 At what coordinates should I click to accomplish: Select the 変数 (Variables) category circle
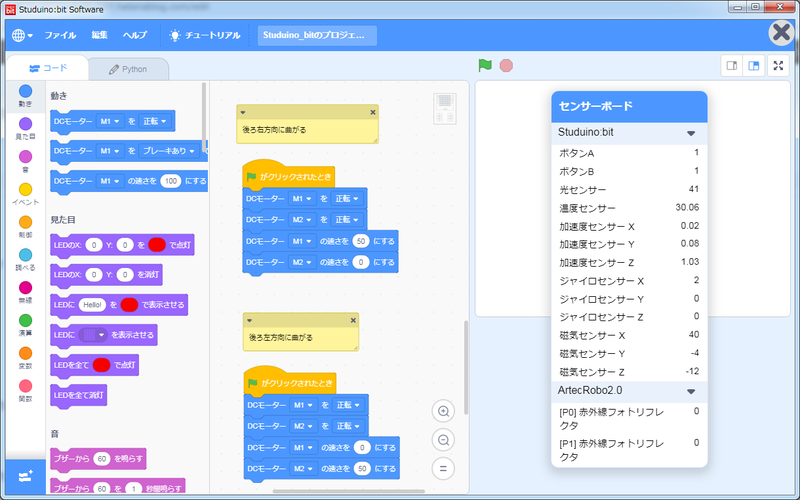[x=25, y=353]
